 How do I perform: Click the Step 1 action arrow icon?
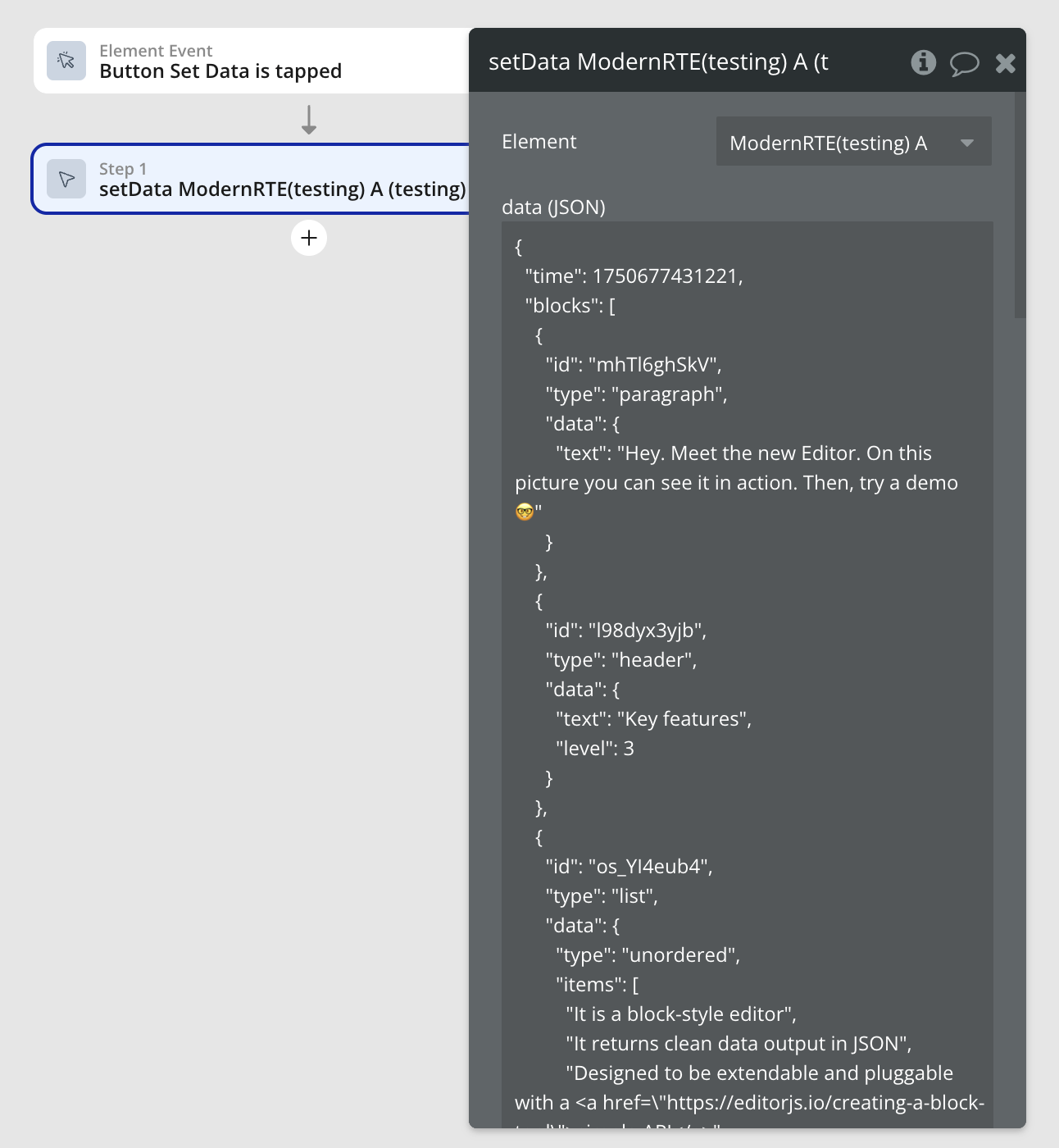(x=66, y=179)
